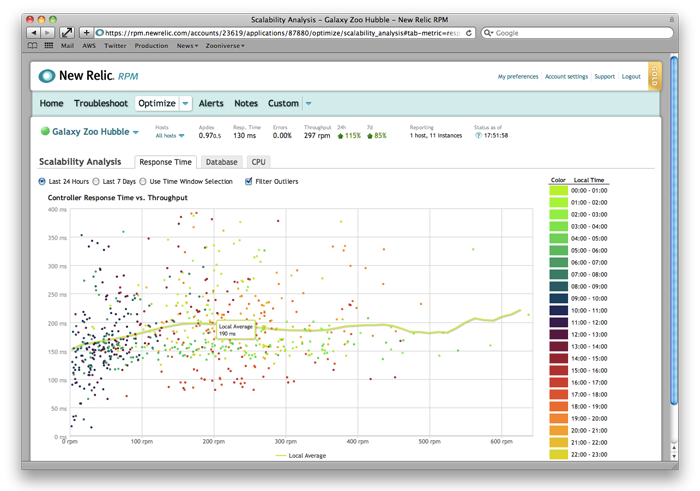The width and height of the screenshot is (700, 491).
Task: Click the gold GOLD account badge
Action: [654, 76]
